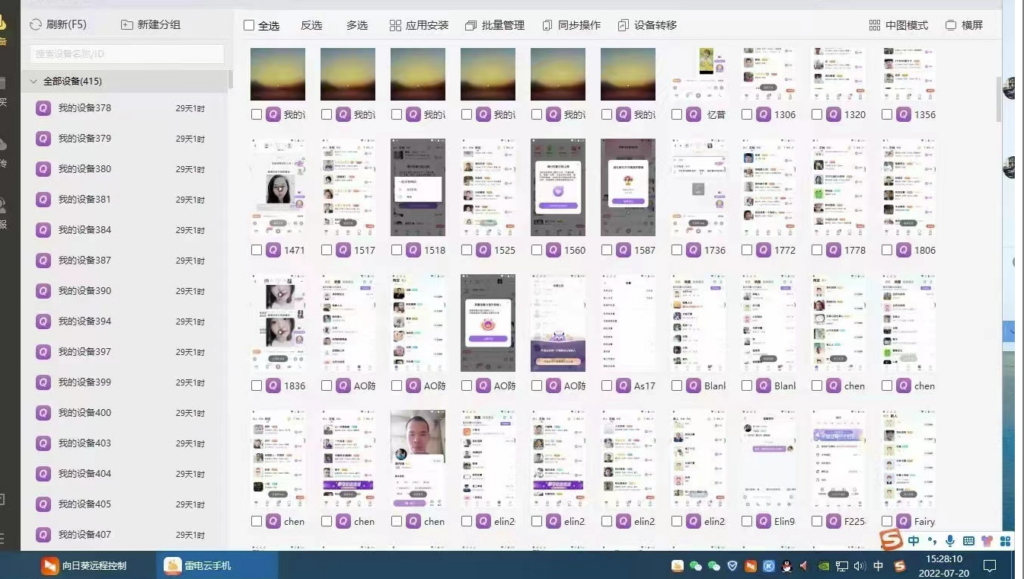This screenshot has width=1024, height=579.
Task: Click the 设备转移 device transfer icon
Action: 624,25
